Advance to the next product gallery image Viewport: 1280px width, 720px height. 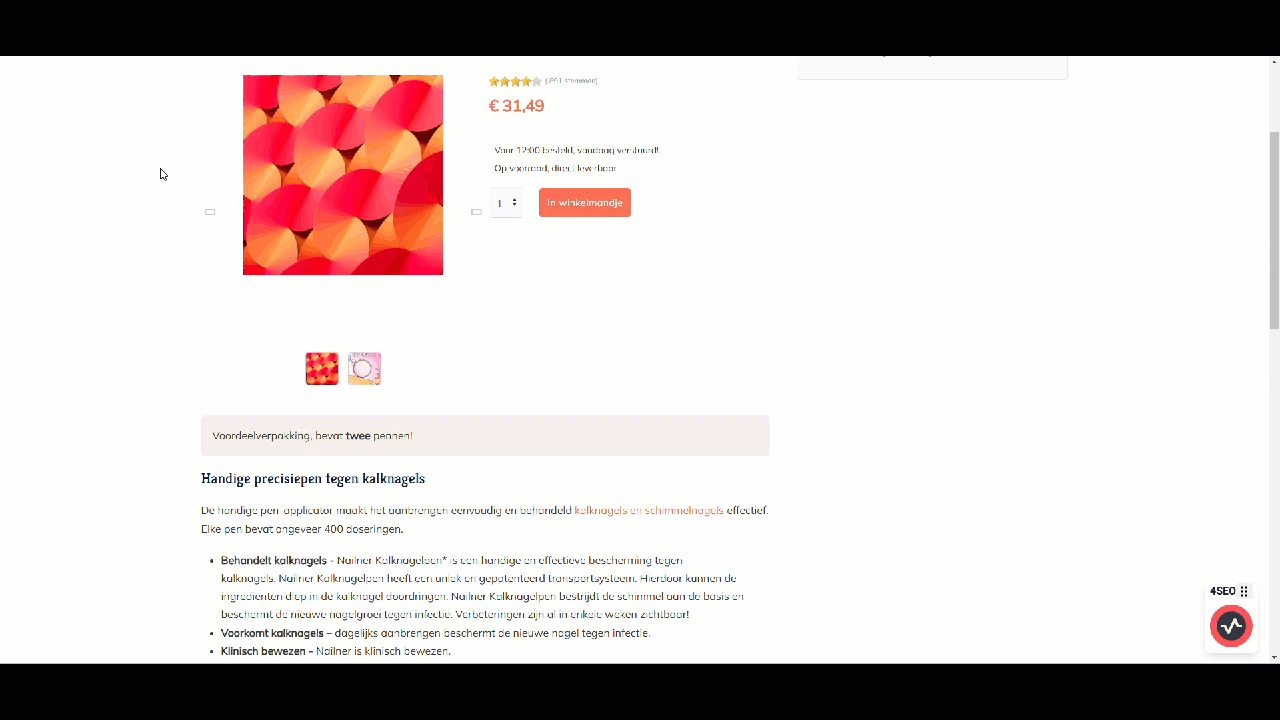tap(476, 212)
